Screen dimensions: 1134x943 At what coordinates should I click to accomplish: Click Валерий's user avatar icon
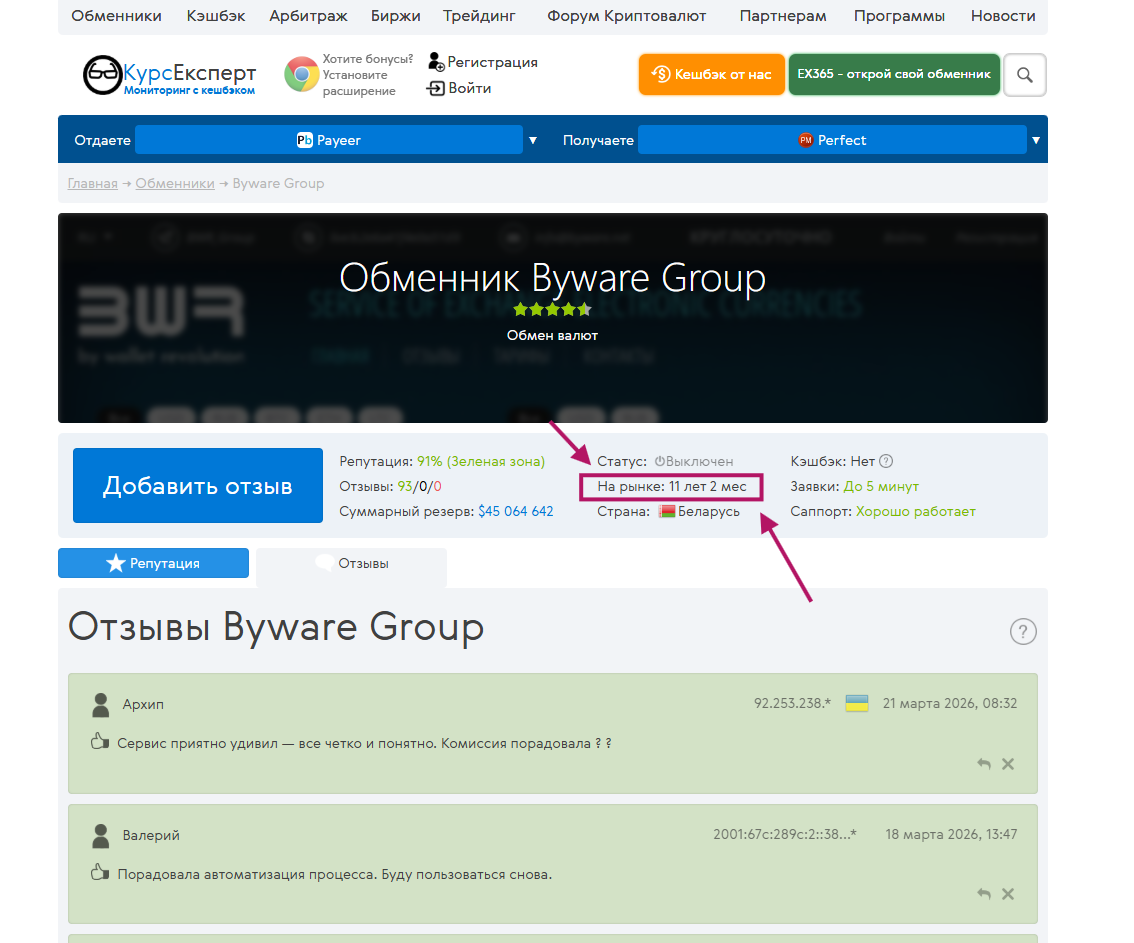coord(101,835)
